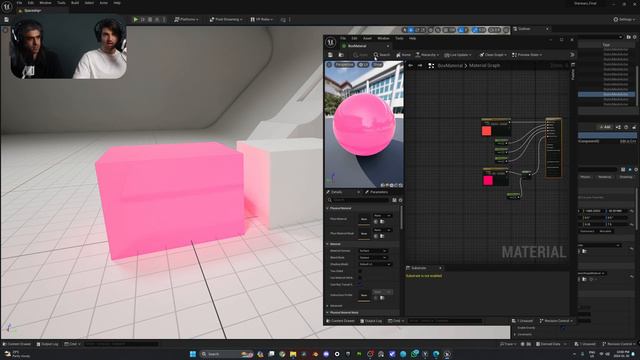Open the Edit menu in main editor
This screenshot has width=640, height=360.
coord(31,3)
